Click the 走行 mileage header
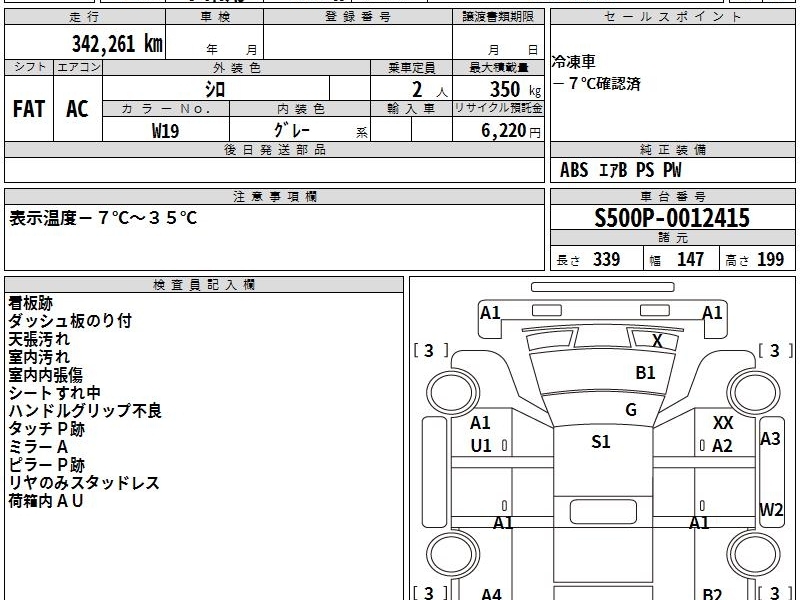The width and height of the screenshot is (800, 600). coord(84,17)
